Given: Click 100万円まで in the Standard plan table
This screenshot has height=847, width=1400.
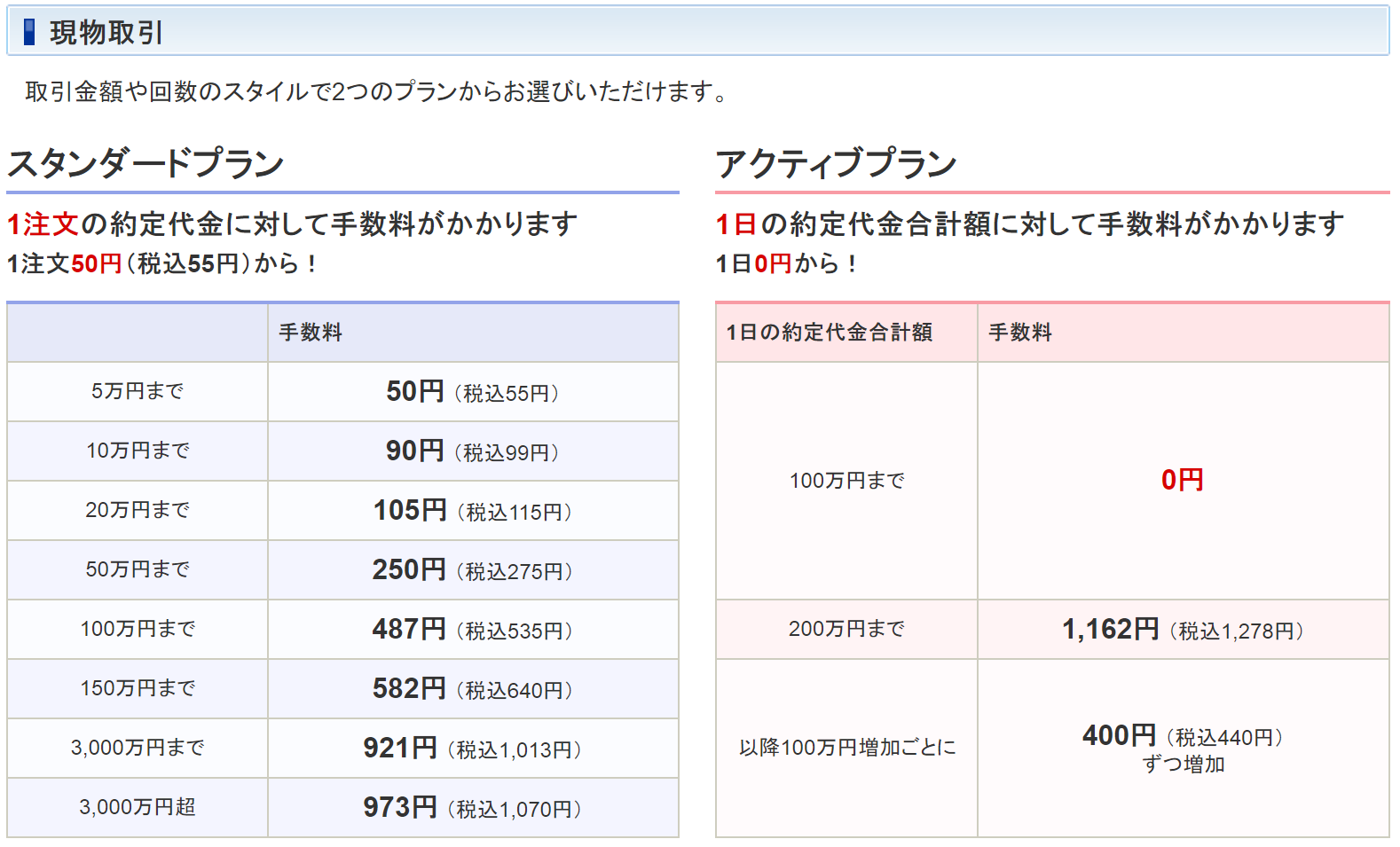Looking at the screenshot, I should (138, 629).
